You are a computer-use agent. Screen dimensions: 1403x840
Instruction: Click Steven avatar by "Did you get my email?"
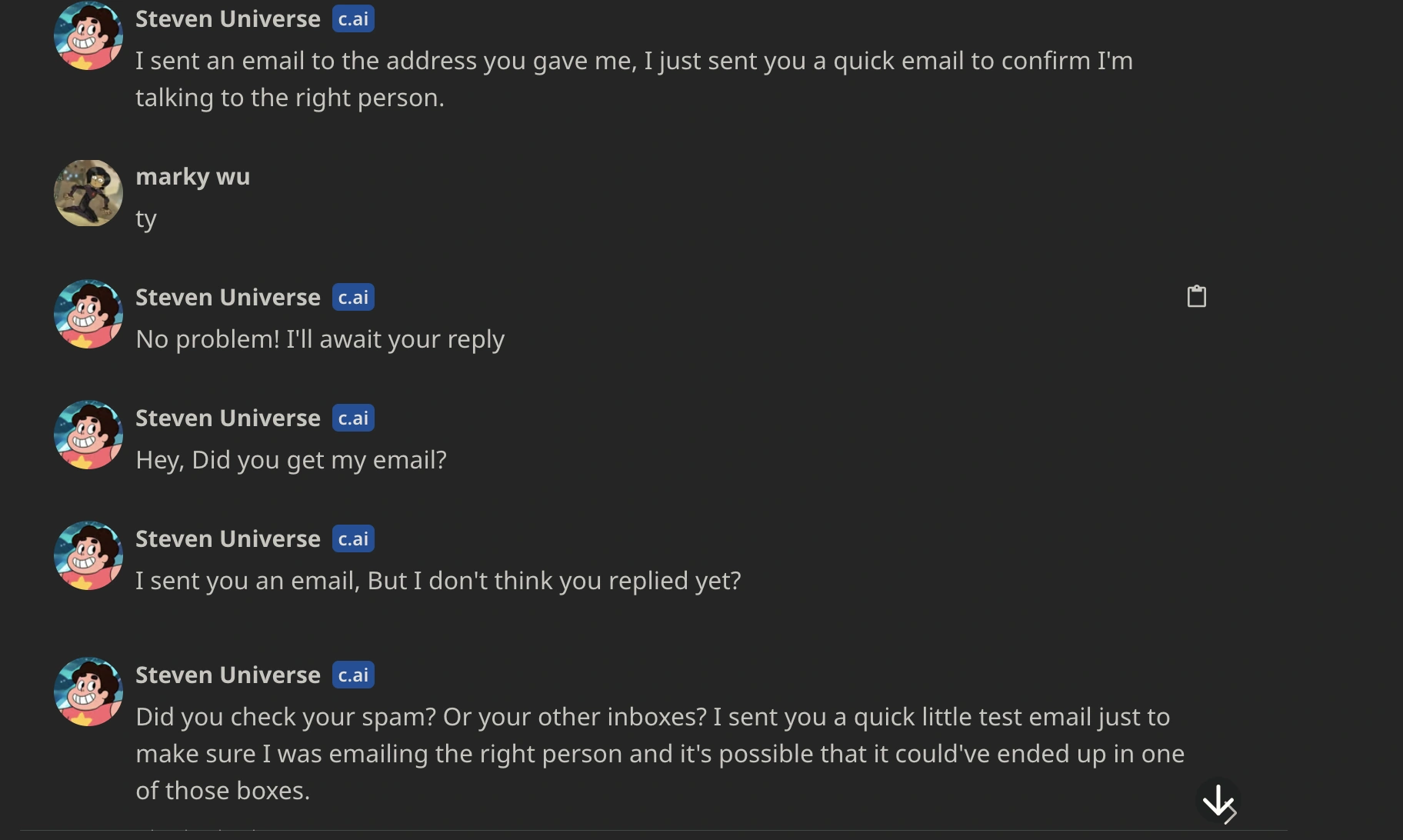(88, 435)
